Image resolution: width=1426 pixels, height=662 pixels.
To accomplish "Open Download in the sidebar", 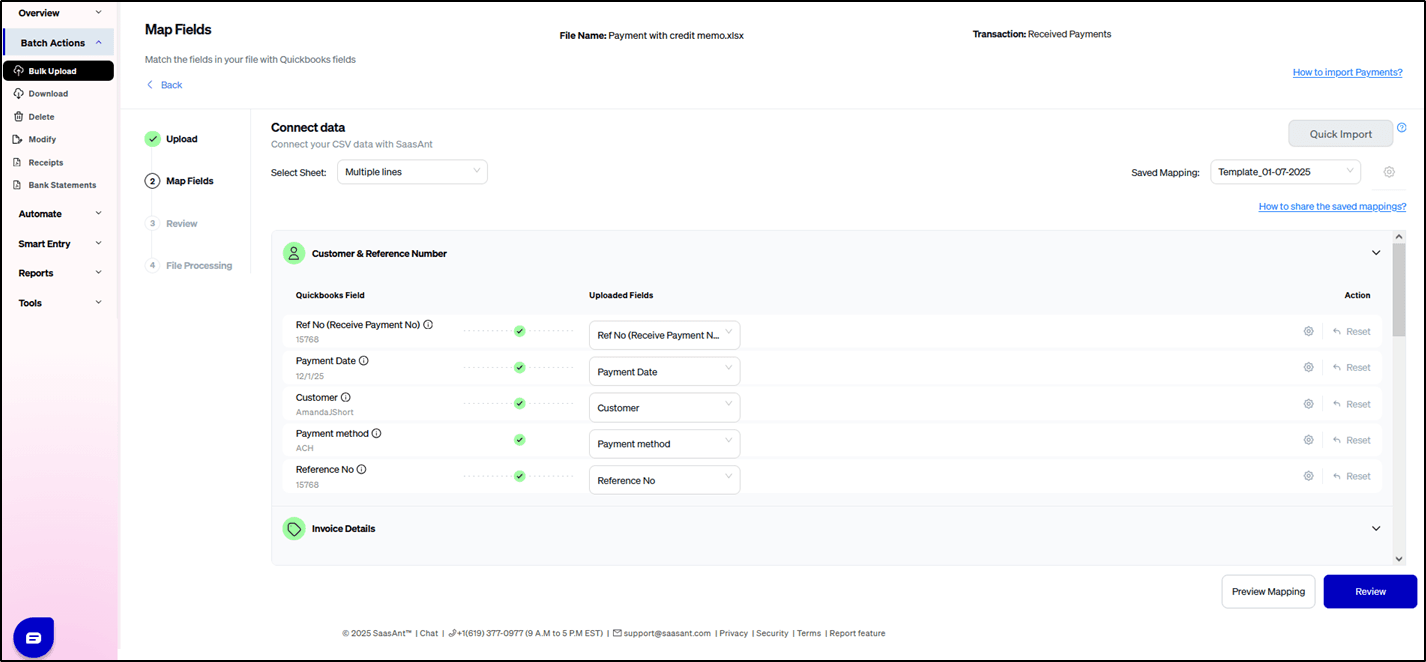I will [x=48, y=94].
